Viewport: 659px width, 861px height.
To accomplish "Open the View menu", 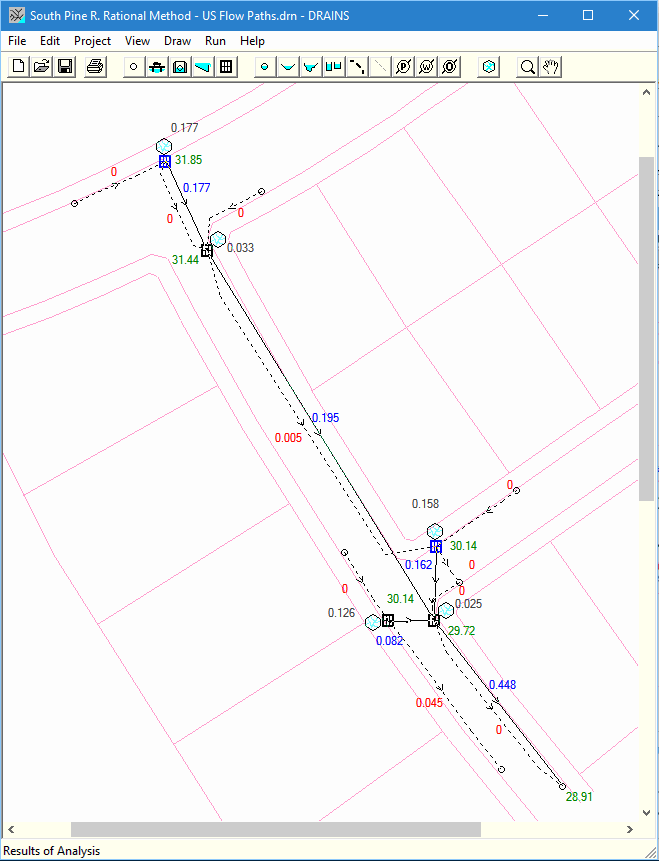I will [137, 41].
